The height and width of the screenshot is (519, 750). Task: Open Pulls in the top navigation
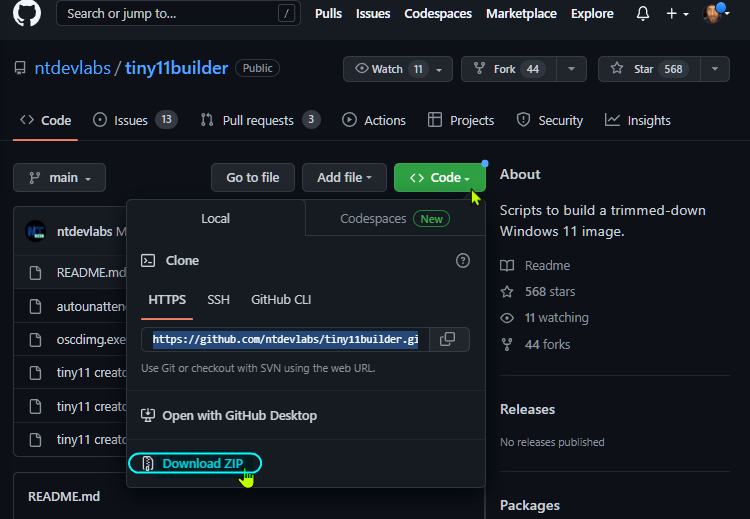coord(328,13)
